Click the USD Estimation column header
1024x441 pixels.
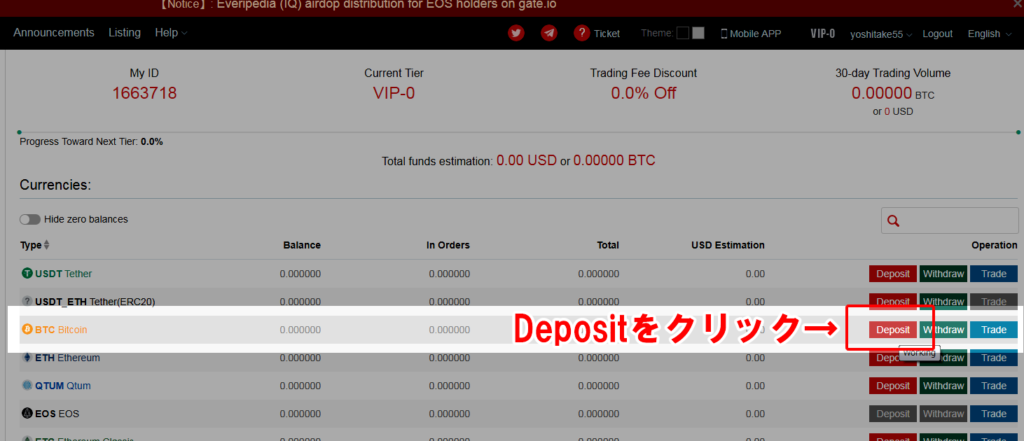click(728, 246)
